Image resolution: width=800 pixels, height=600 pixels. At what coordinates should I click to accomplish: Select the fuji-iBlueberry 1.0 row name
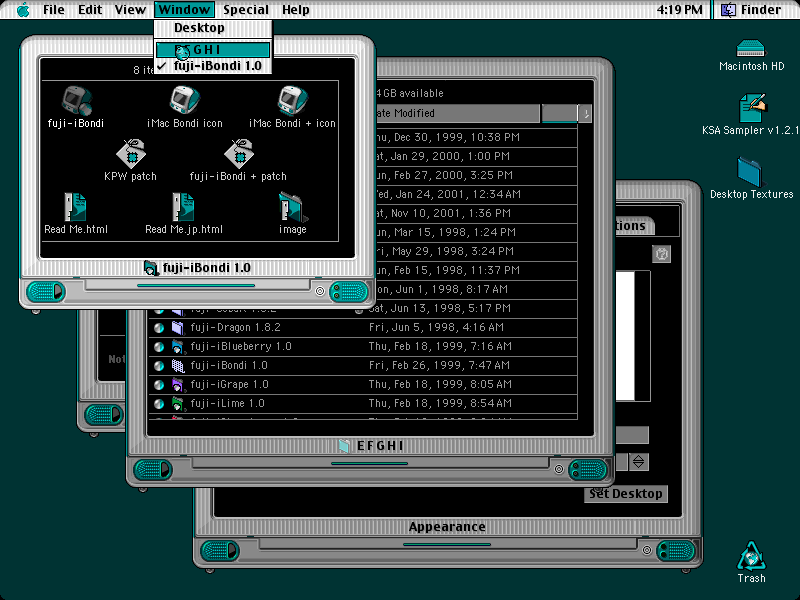(241, 346)
